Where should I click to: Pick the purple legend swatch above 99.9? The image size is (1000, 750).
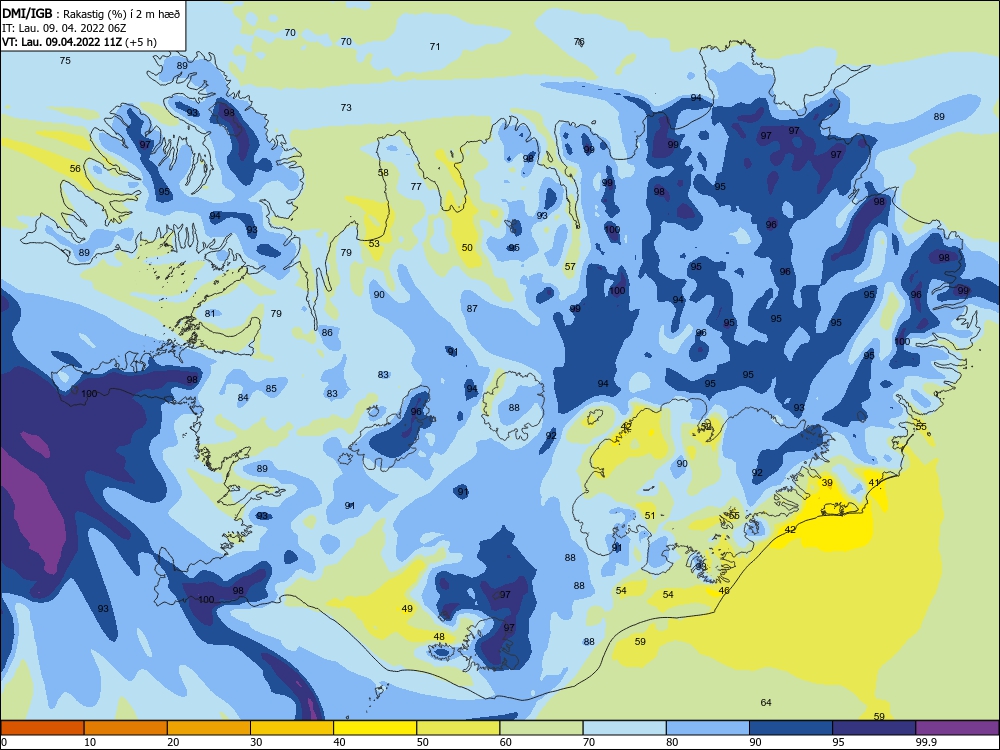(957, 728)
